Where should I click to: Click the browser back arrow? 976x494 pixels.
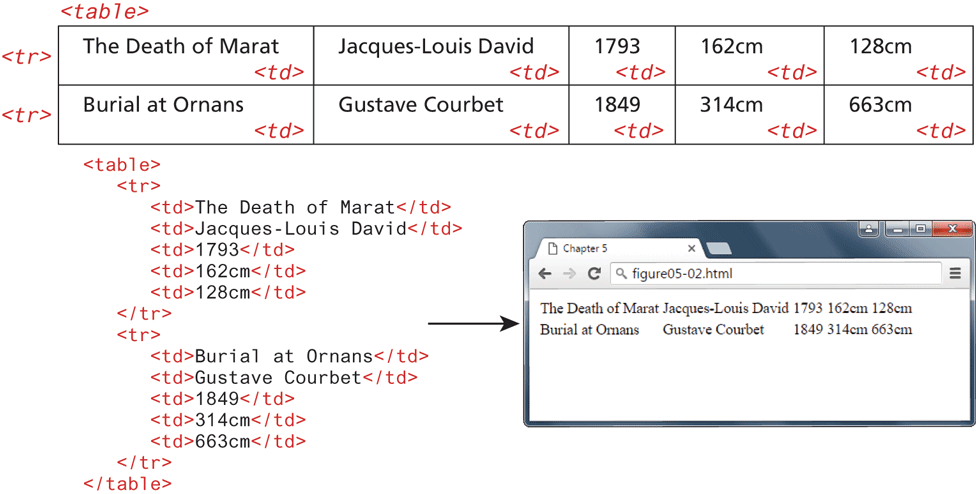pos(545,274)
